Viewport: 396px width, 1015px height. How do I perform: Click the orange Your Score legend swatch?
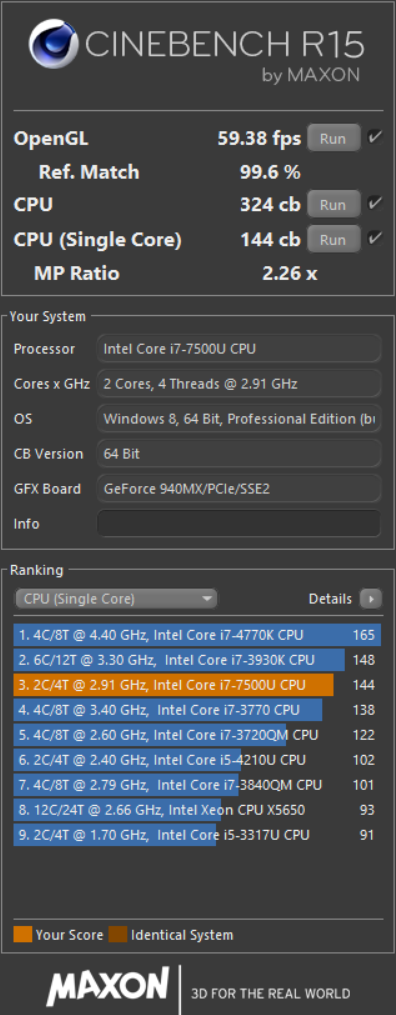tap(23, 934)
